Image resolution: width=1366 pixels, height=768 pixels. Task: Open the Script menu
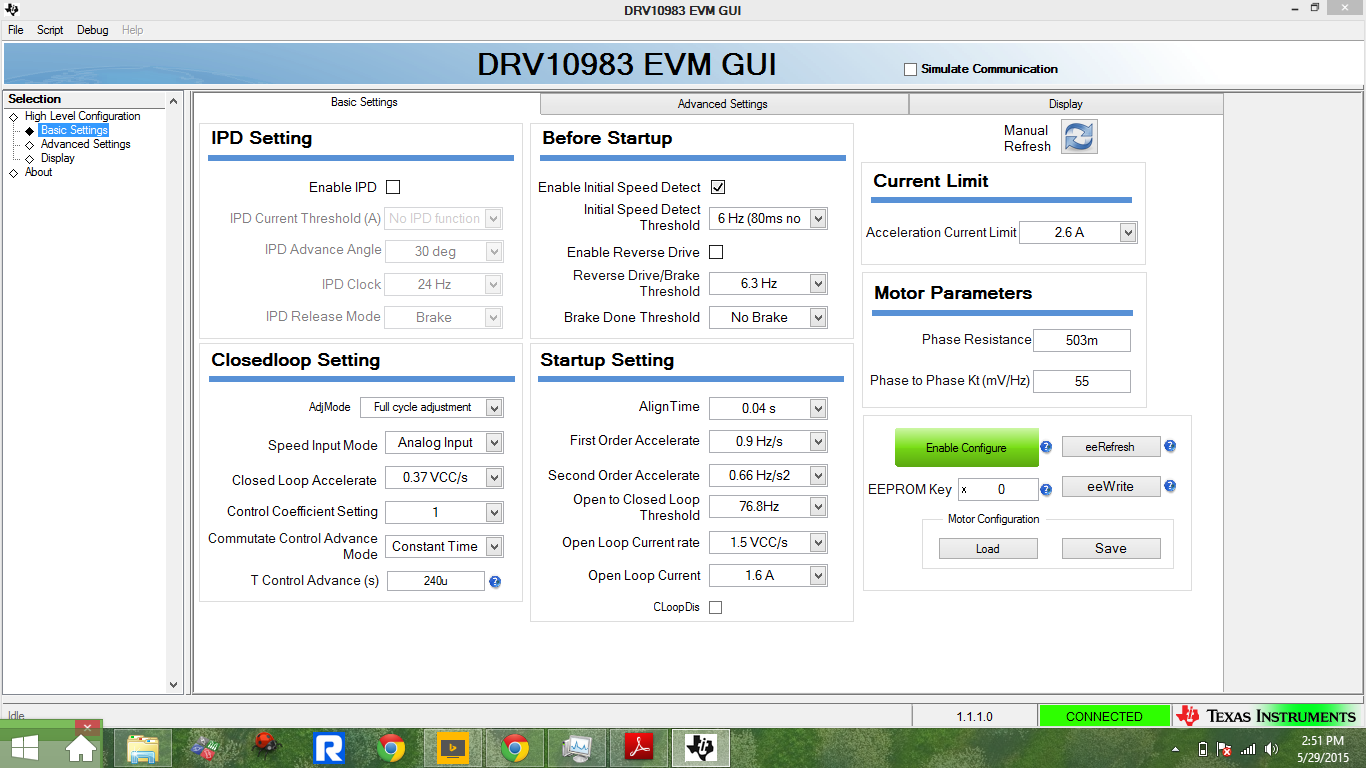(50, 30)
